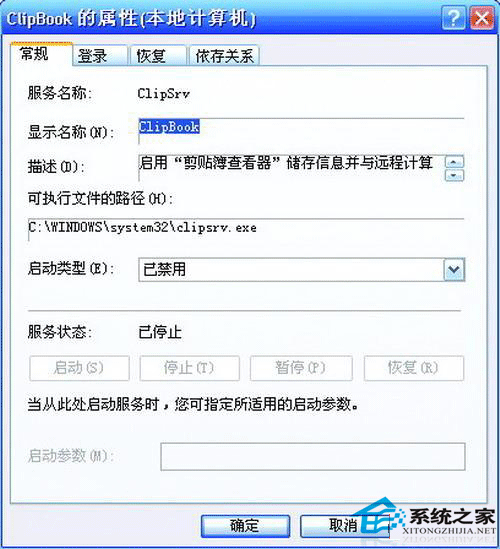Click description box up arrow
The width and height of the screenshot is (500, 549).
454,162
